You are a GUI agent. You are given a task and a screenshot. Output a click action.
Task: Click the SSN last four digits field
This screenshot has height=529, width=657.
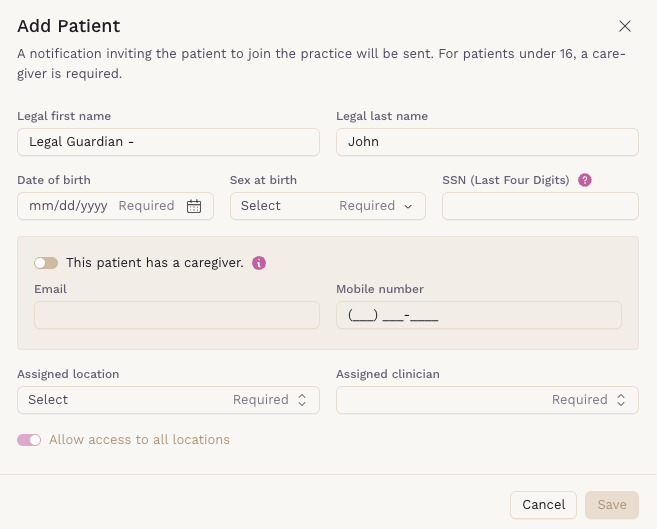point(540,206)
